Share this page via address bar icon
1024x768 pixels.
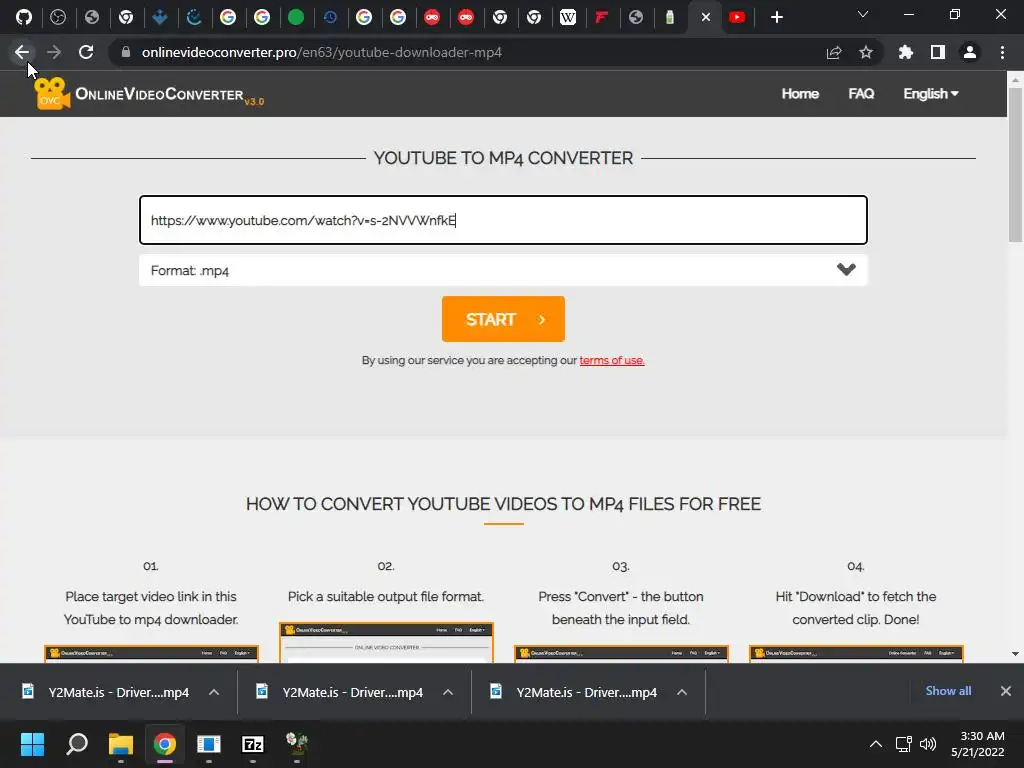833,52
